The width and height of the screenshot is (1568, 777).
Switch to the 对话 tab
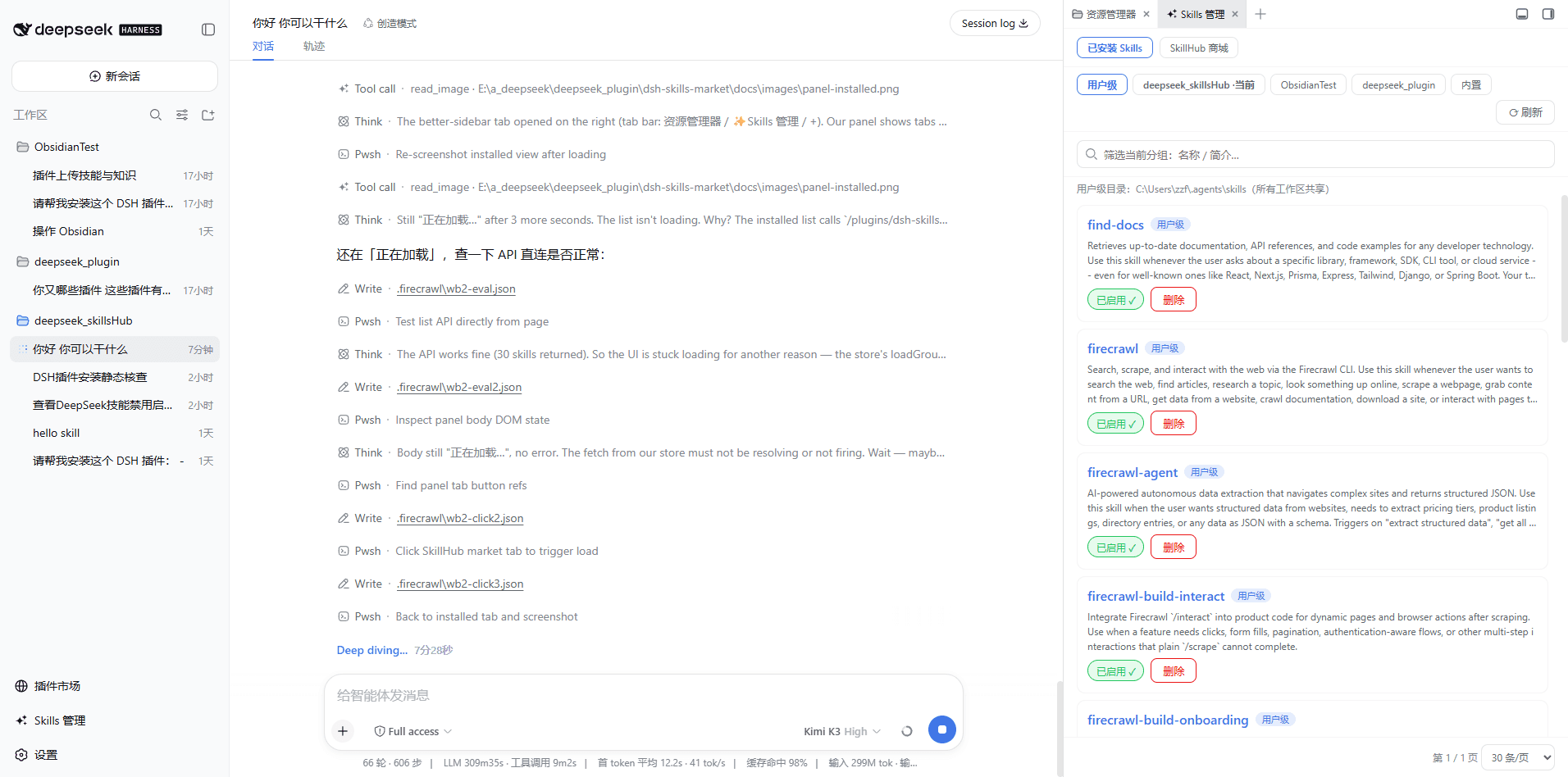[263, 47]
